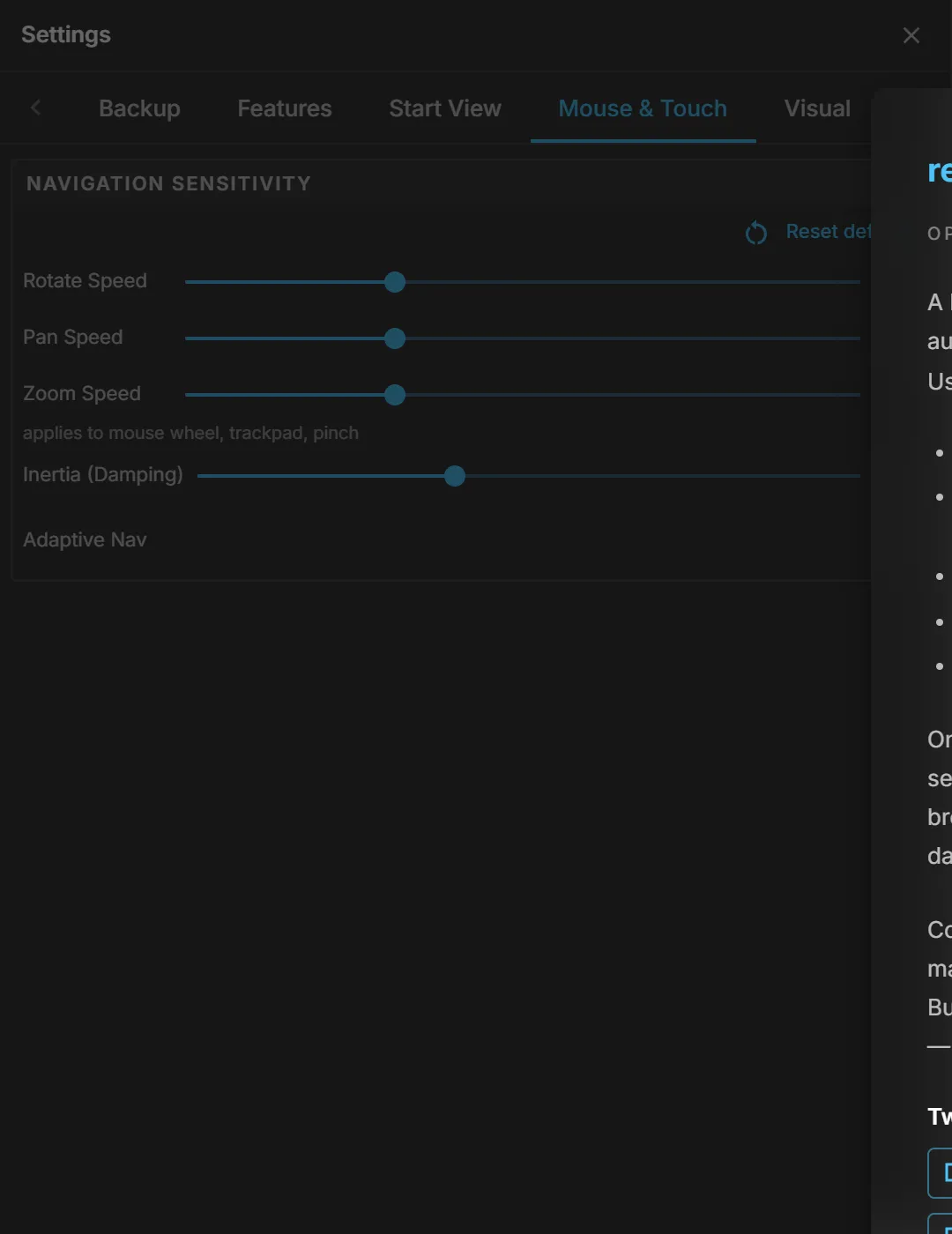The width and height of the screenshot is (952, 1234).
Task: Click the Zoom Speed label
Action: [x=82, y=393]
